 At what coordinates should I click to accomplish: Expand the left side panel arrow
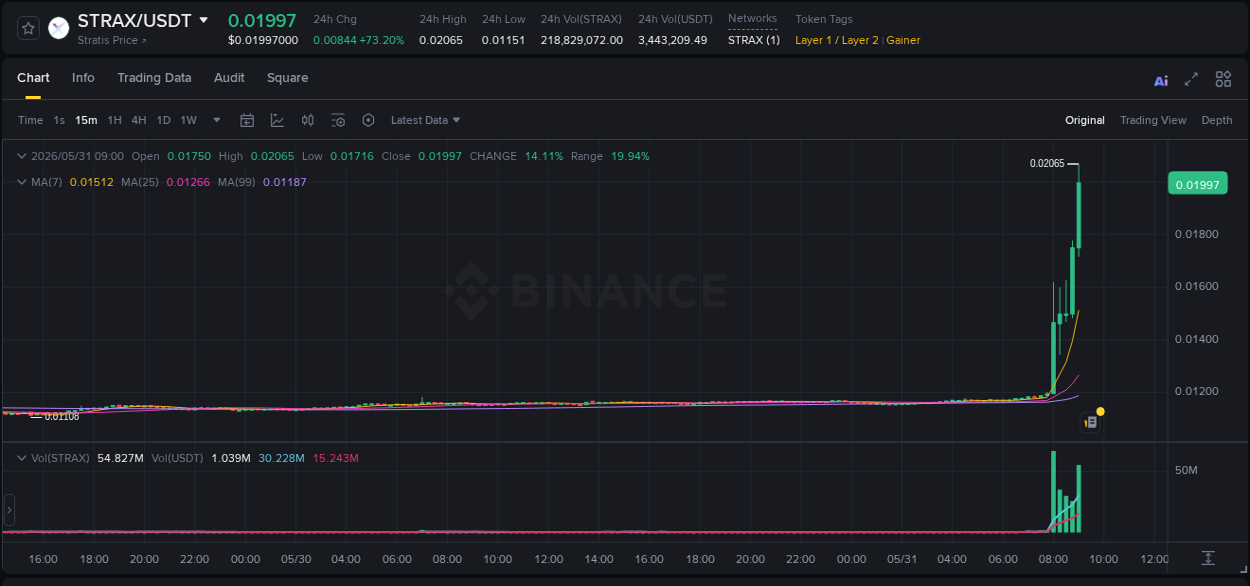9,510
